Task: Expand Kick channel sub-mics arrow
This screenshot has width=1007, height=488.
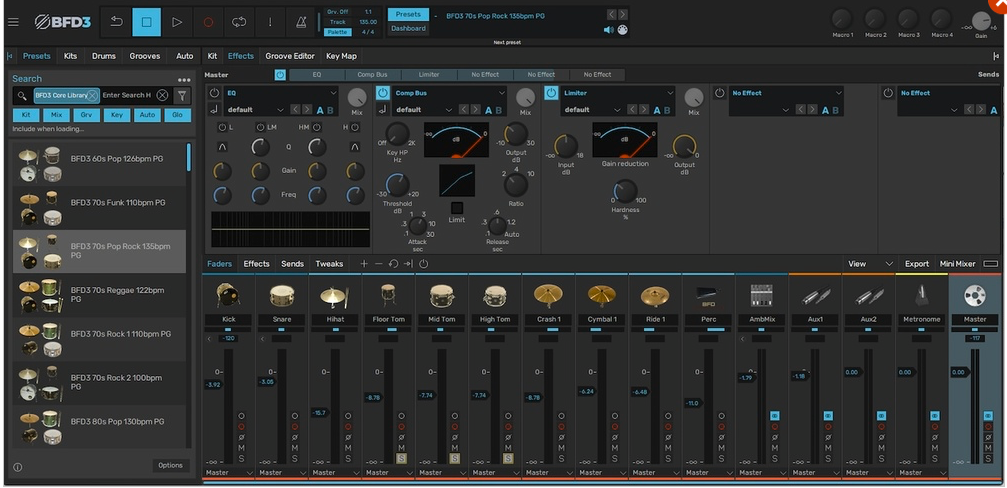Action: (209, 338)
